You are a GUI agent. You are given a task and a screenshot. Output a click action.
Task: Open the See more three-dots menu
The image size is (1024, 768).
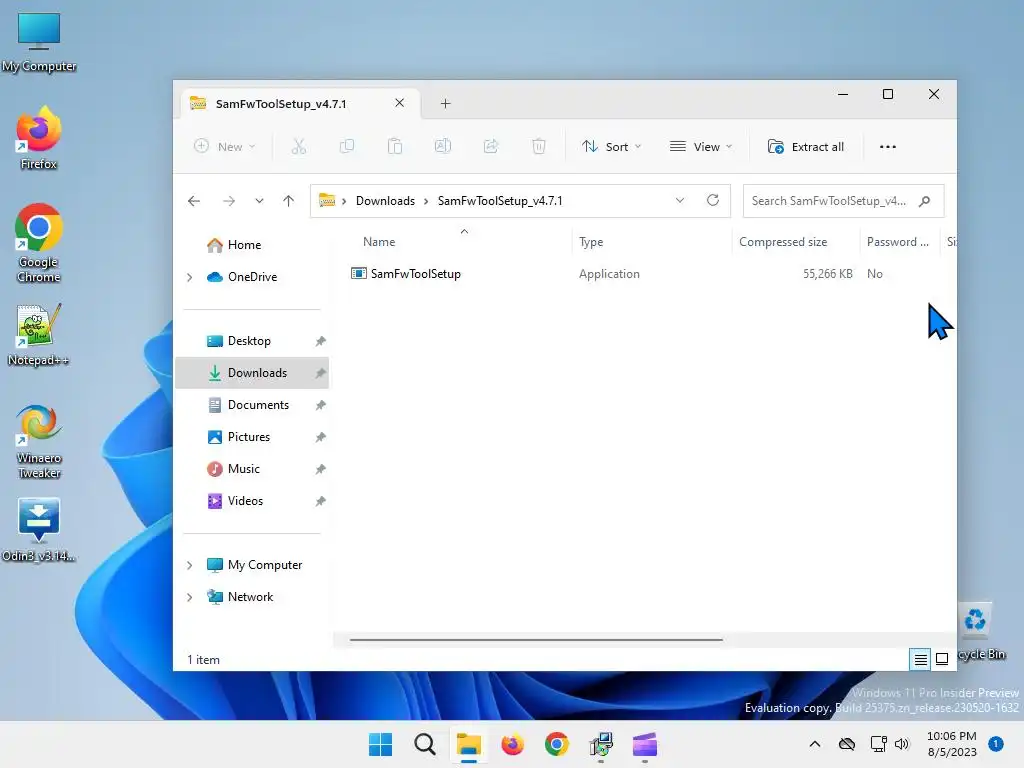coord(888,147)
